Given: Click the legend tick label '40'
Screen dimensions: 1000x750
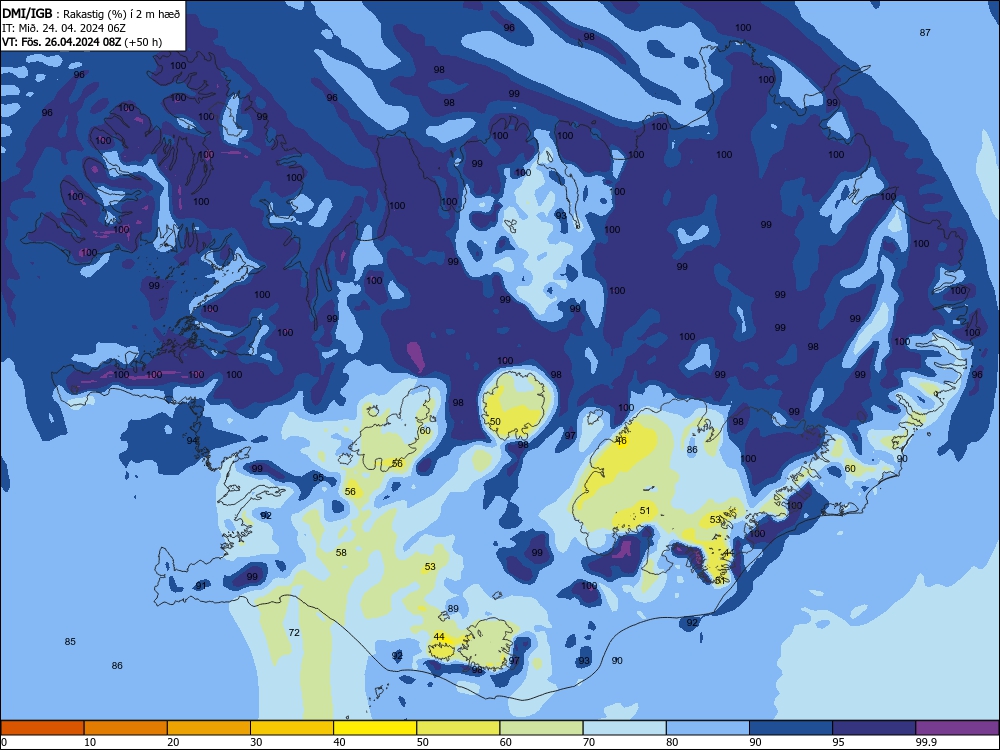Looking at the screenshot, I should click(x=339, y=742).
